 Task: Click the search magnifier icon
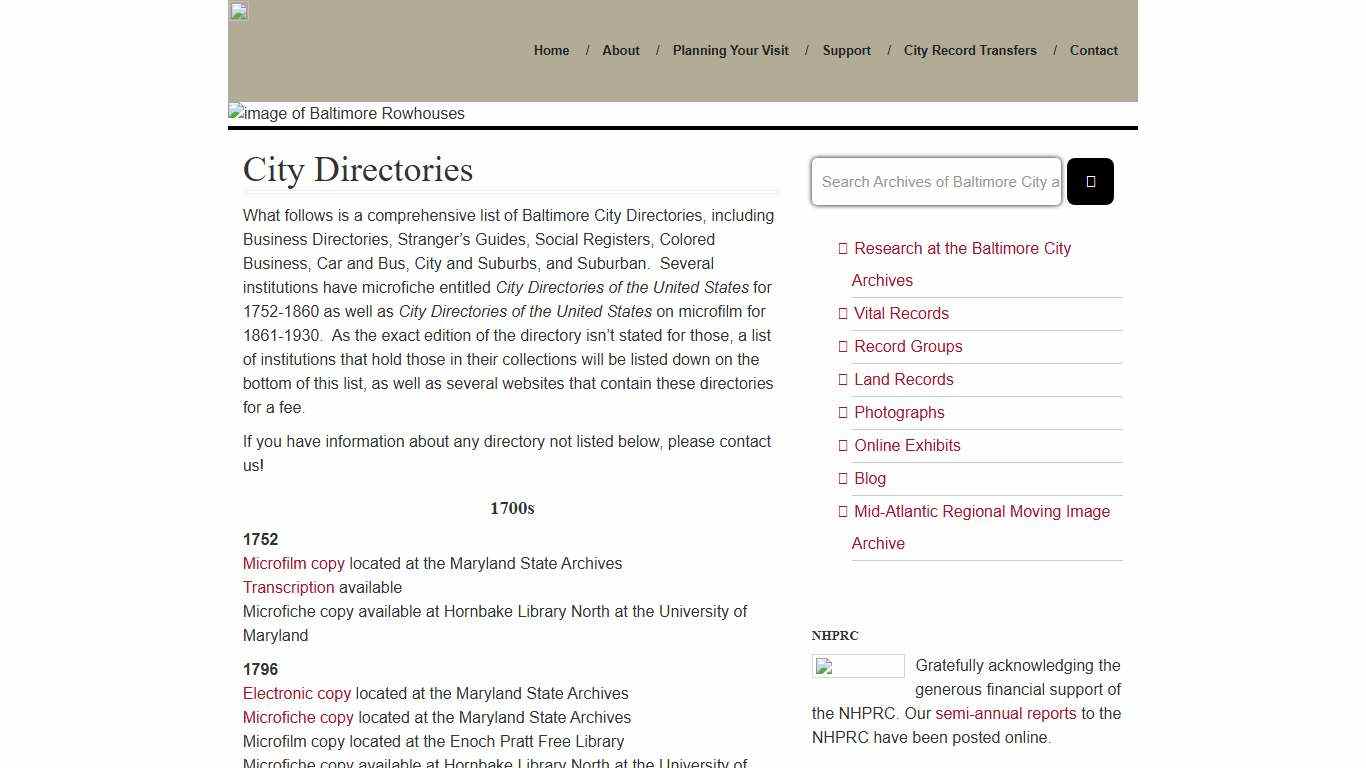point(1090,181)
